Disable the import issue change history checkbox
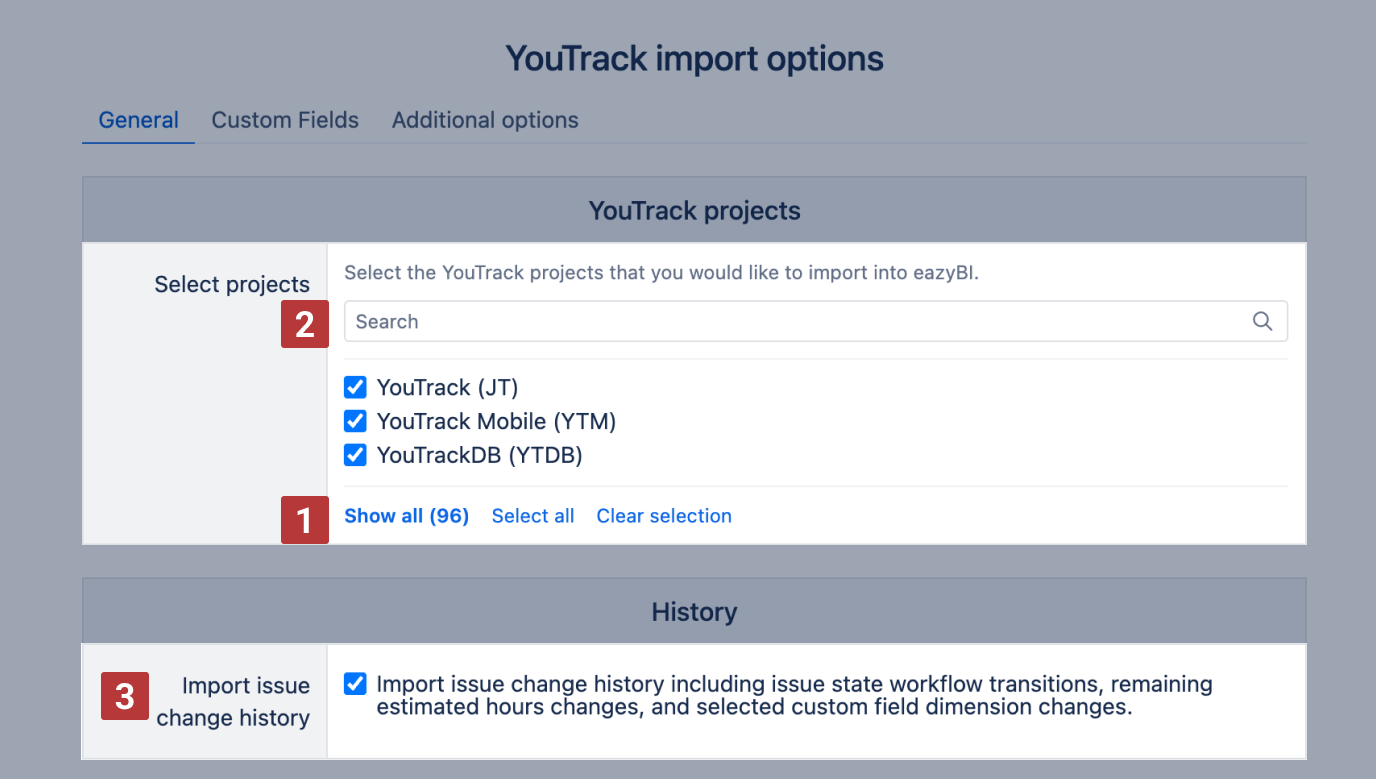Screen dimensions: 1376x779 (x=355, y=684)
